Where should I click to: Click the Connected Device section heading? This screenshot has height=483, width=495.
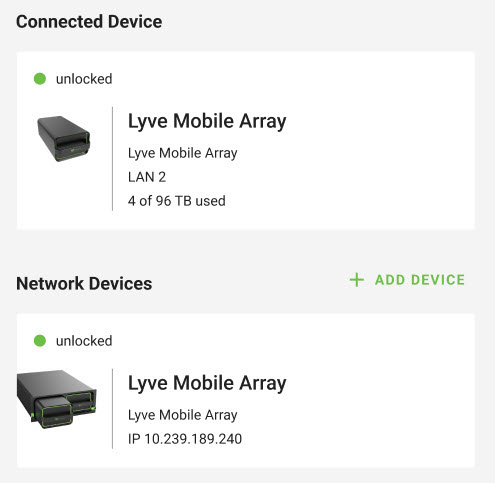[x=89, y=22]
